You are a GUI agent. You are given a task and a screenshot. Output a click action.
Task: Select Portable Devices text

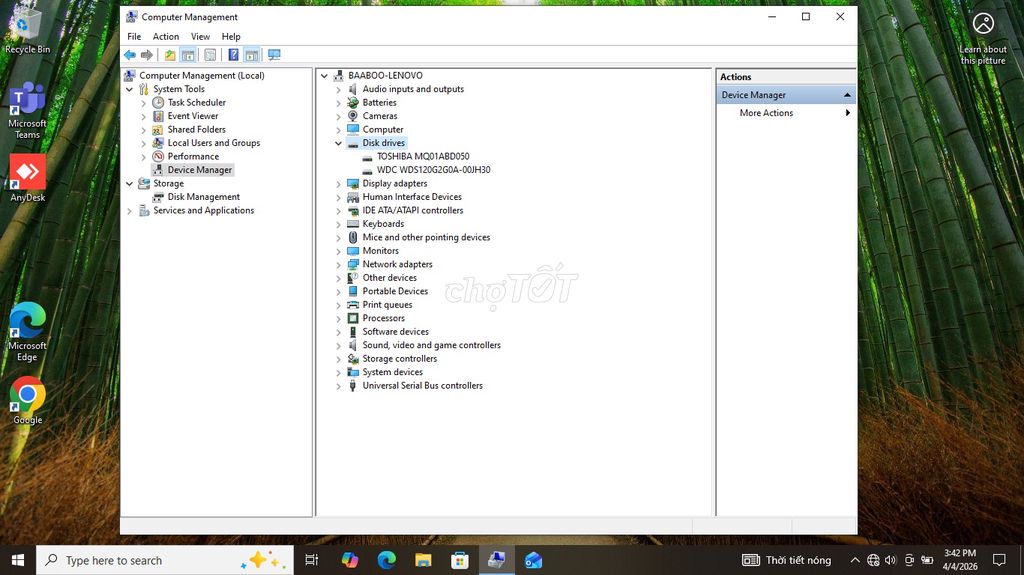tap(395, 291)
